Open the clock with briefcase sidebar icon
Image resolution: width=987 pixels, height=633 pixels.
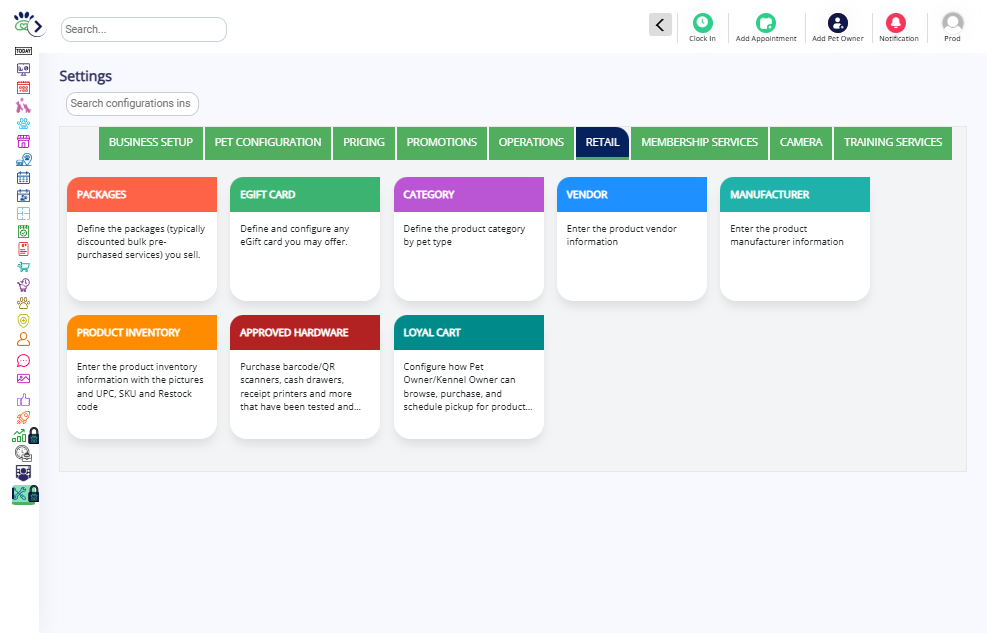point(23,453)
